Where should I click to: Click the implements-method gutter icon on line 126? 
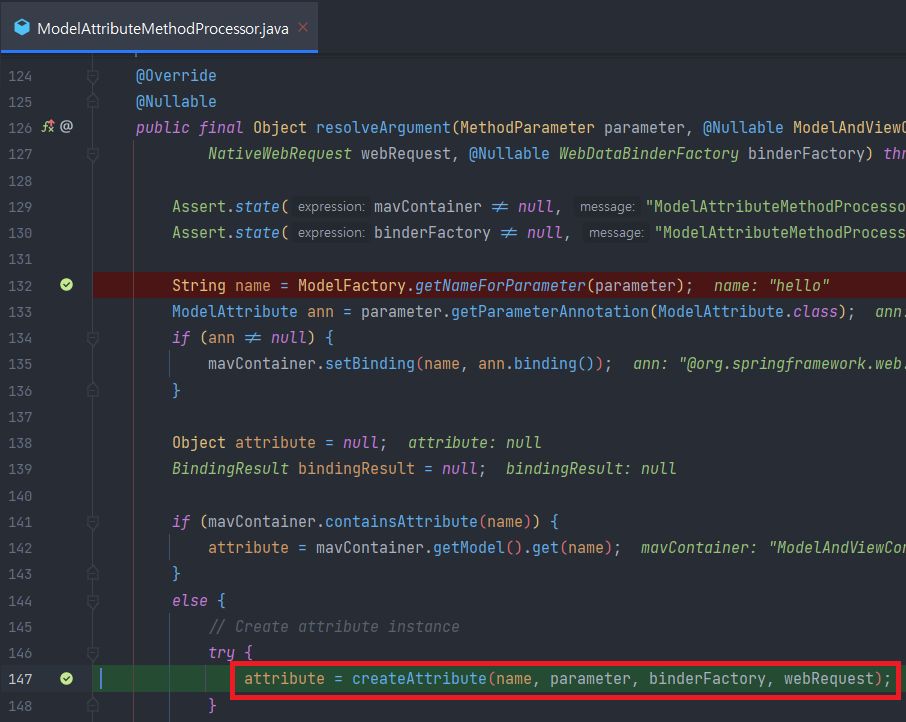pos(48,126)
